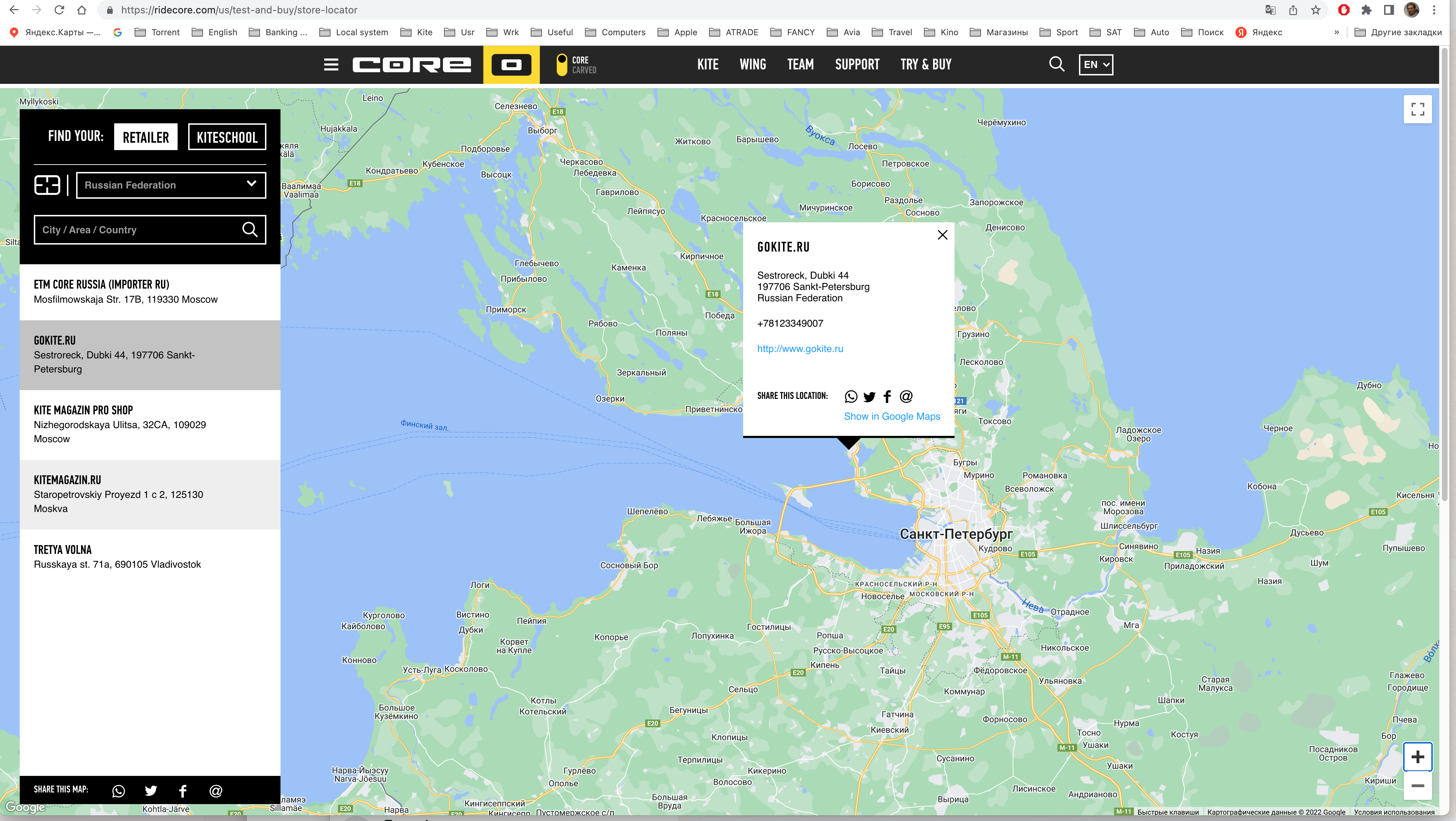This screenshot has width=1456, height=821.
Task: Click the CORE Carved harness icon
Action: (x=562, y=64)
